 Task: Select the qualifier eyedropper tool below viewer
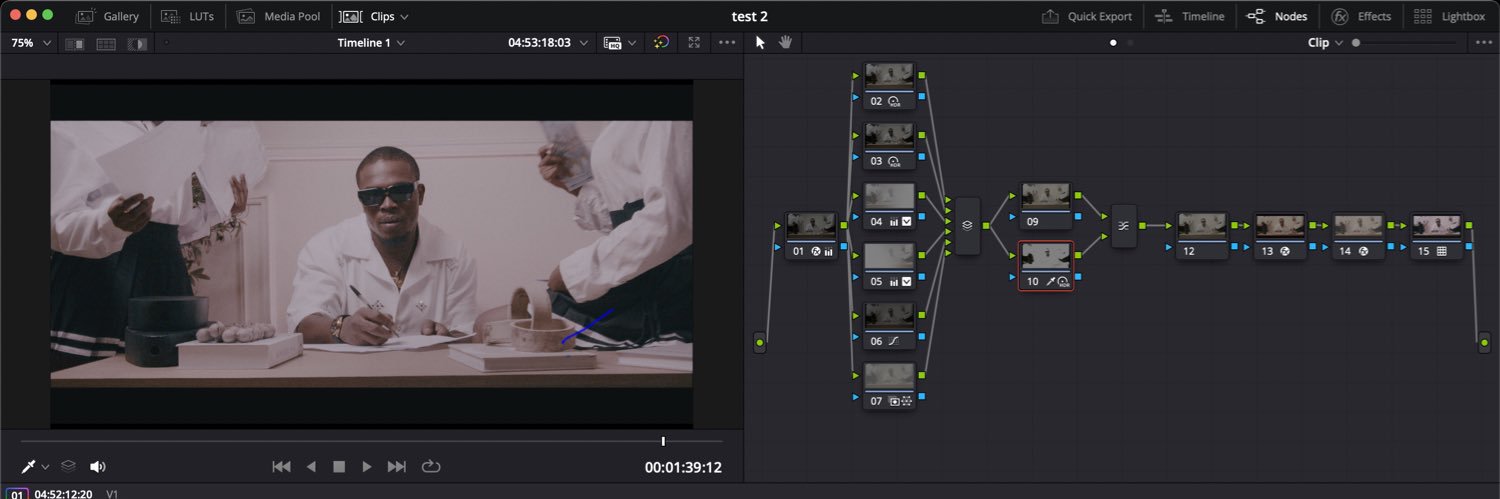(x=29, y=466)
